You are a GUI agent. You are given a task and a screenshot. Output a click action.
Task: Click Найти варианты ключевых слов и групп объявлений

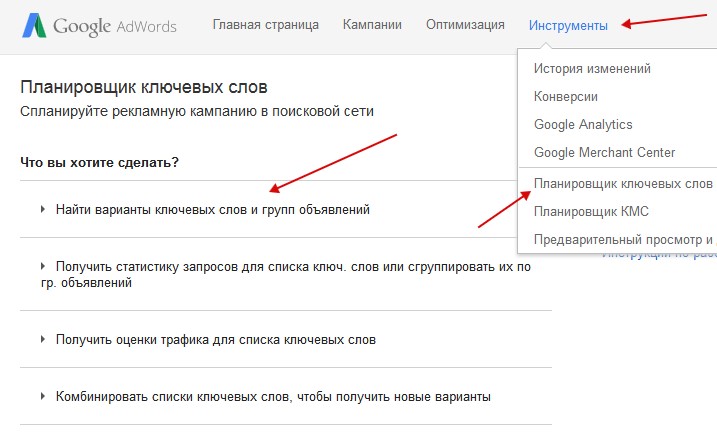pyautogui.click(x=213, y=210)
